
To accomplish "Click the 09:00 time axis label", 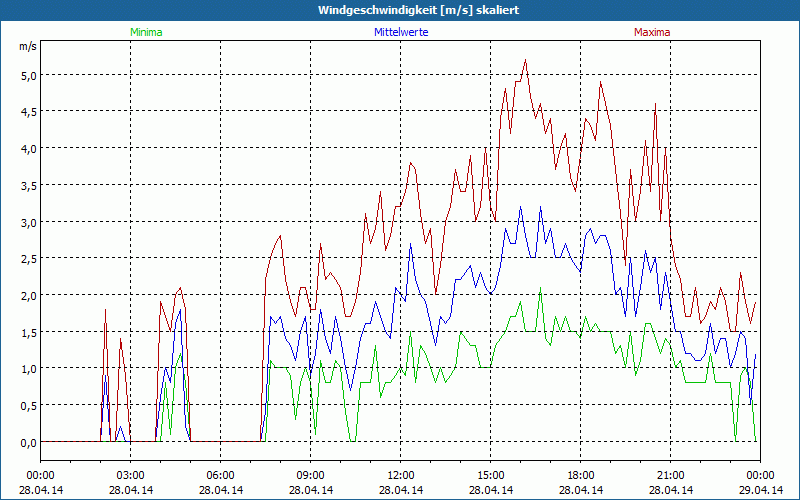I will pyautogui.click(x=310, y=476).
